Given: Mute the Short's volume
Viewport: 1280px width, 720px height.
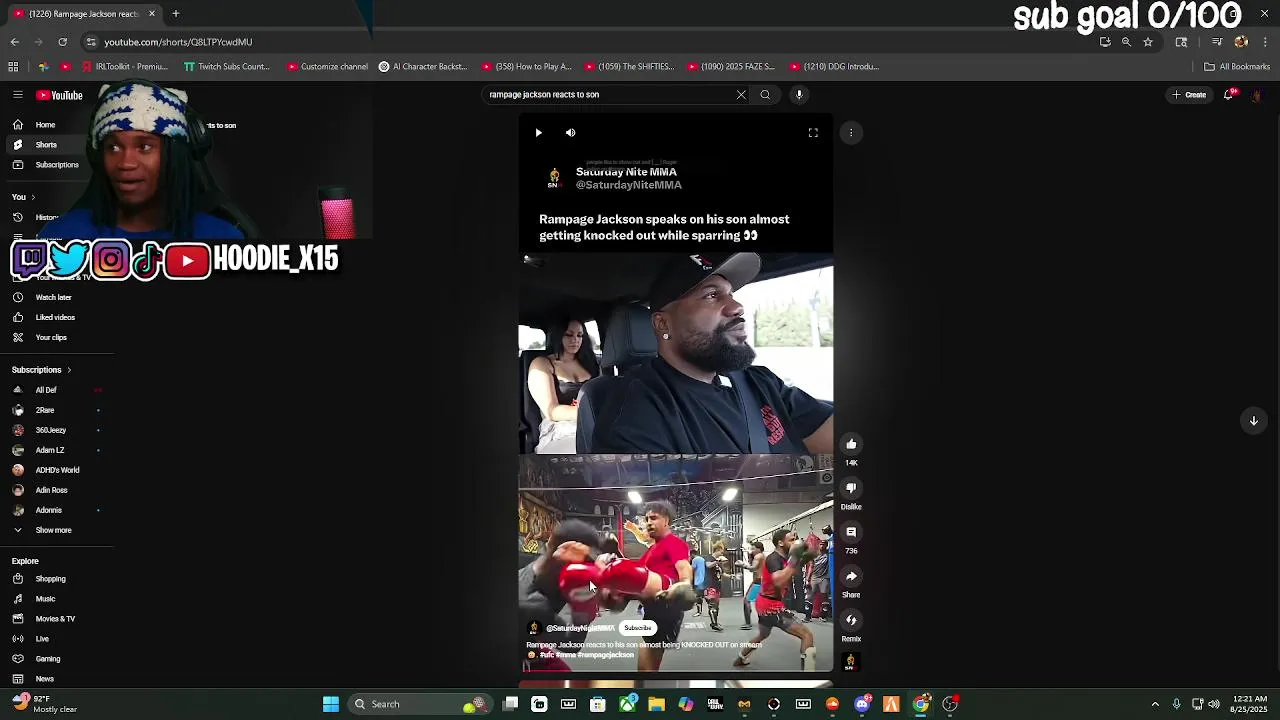Looking at the screenshot, I should (570, 132).
